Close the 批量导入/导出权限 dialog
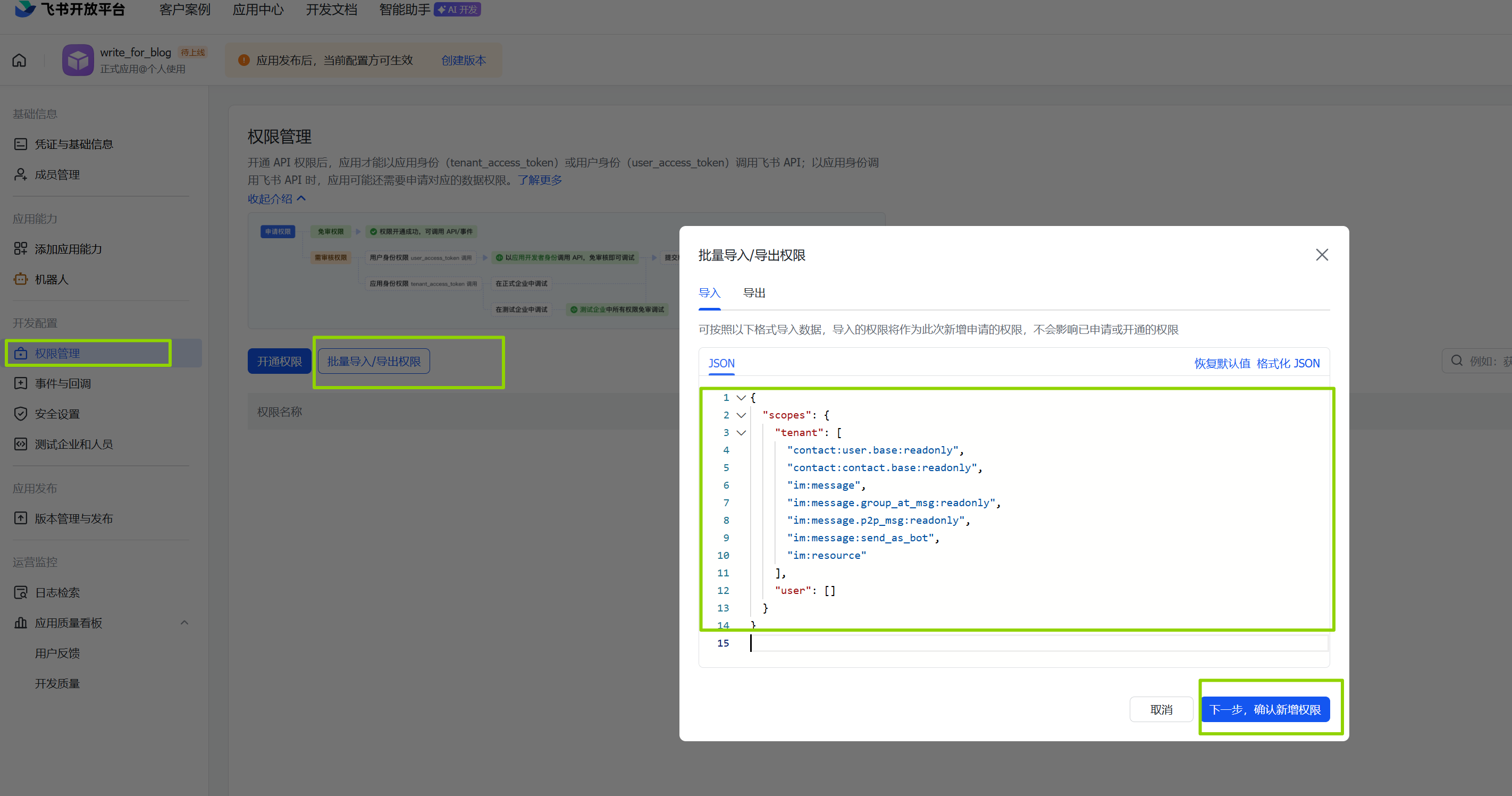The width and height of the screenshot is (1512, 796). tap(1322, 255)
